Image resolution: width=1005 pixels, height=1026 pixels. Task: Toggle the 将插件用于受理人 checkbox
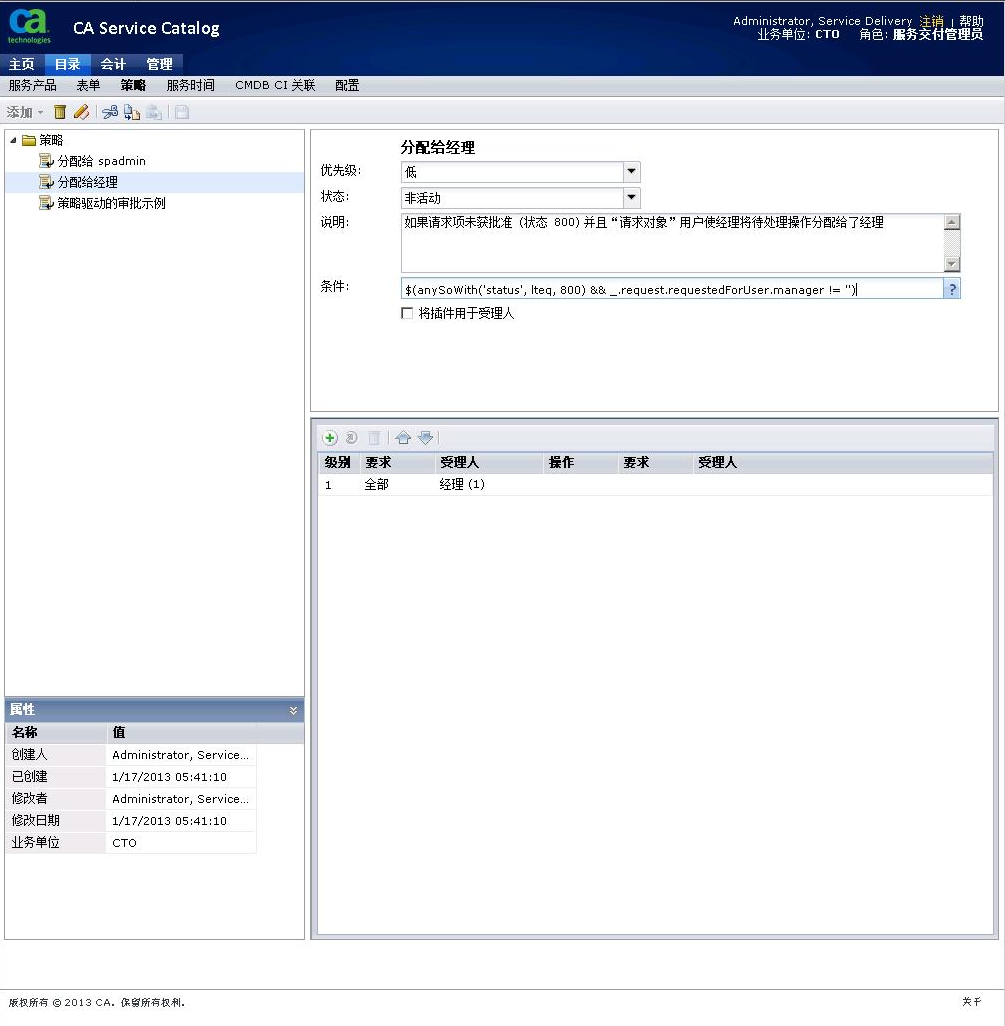pyautogui.click(x=407, y=313)
